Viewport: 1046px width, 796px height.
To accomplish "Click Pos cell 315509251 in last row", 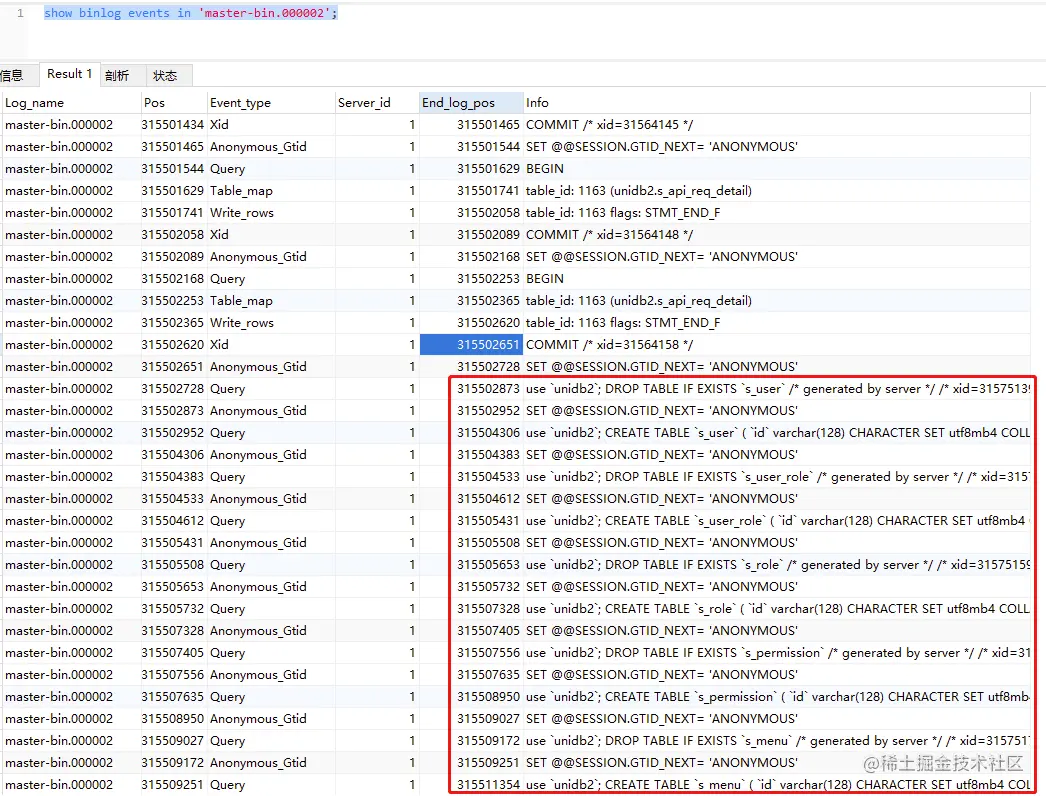I will pos(173,785).
